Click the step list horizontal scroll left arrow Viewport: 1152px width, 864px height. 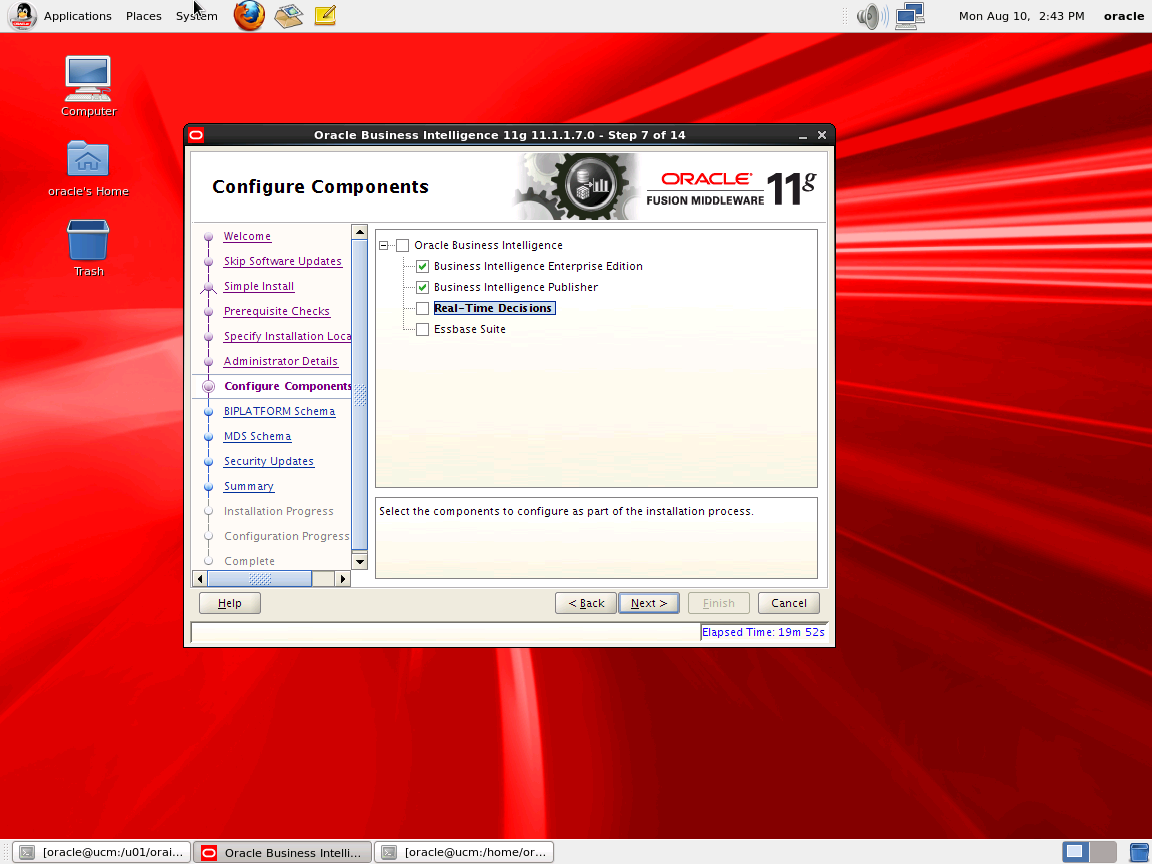click(x=200, y=579)
